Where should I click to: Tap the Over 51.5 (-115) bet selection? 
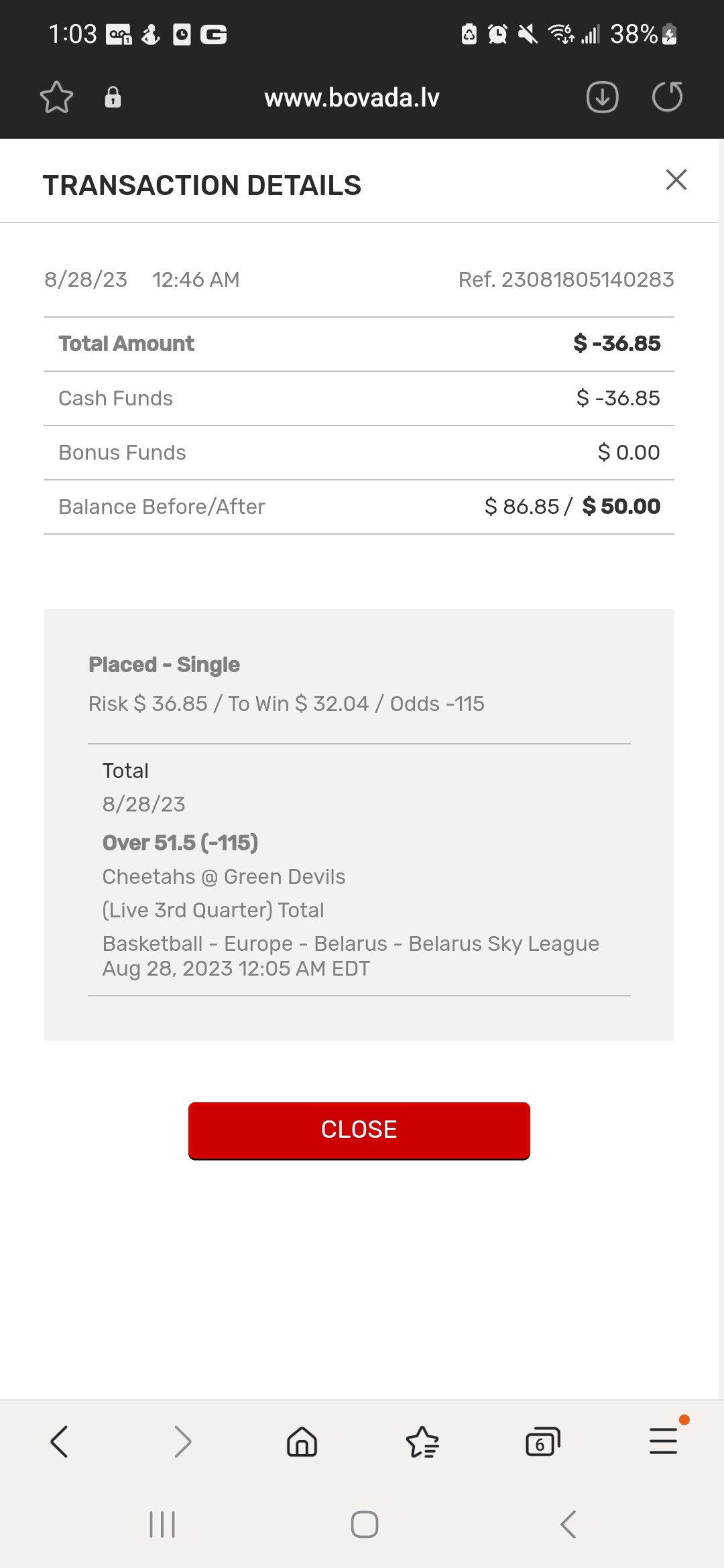coord(180,842)
